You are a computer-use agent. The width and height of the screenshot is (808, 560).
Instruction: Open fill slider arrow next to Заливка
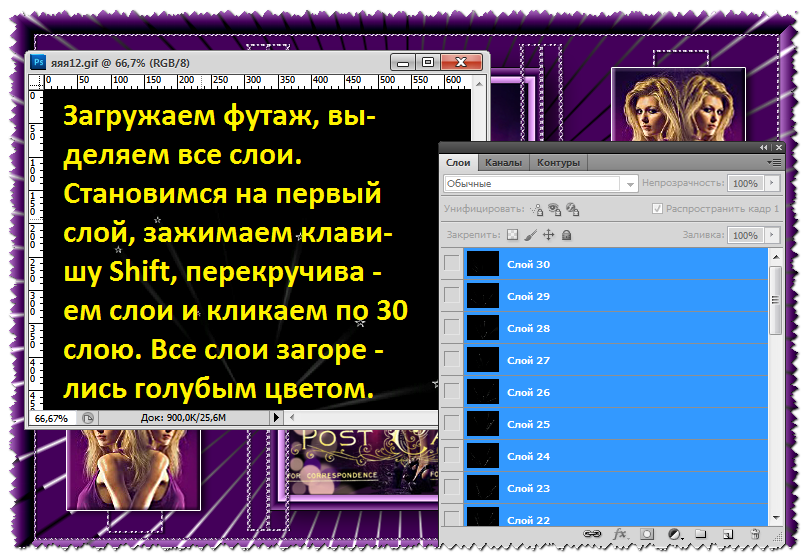coord(772,235)
